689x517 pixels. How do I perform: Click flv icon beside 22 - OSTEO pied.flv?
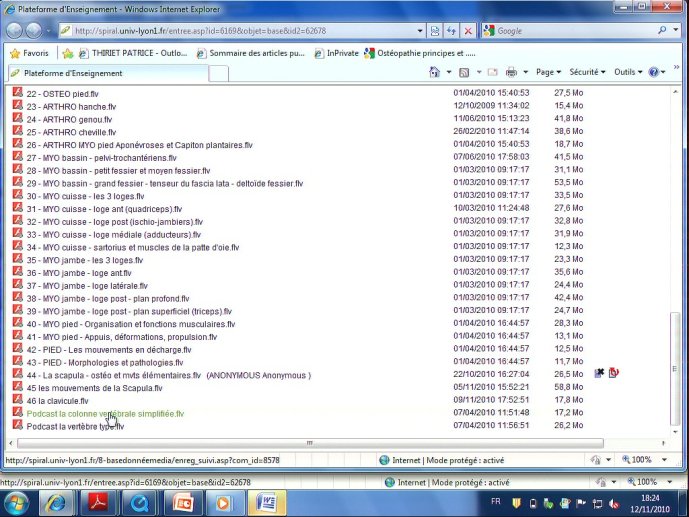coord(18,92)
